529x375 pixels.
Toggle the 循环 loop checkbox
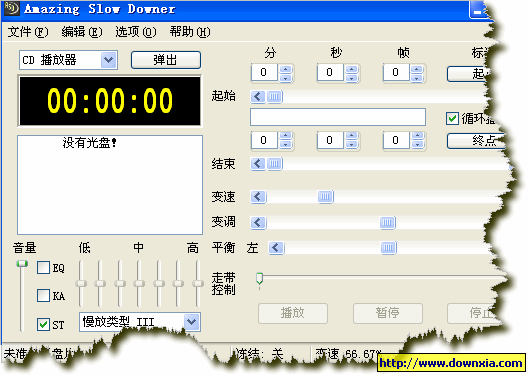tap(452, 119)
